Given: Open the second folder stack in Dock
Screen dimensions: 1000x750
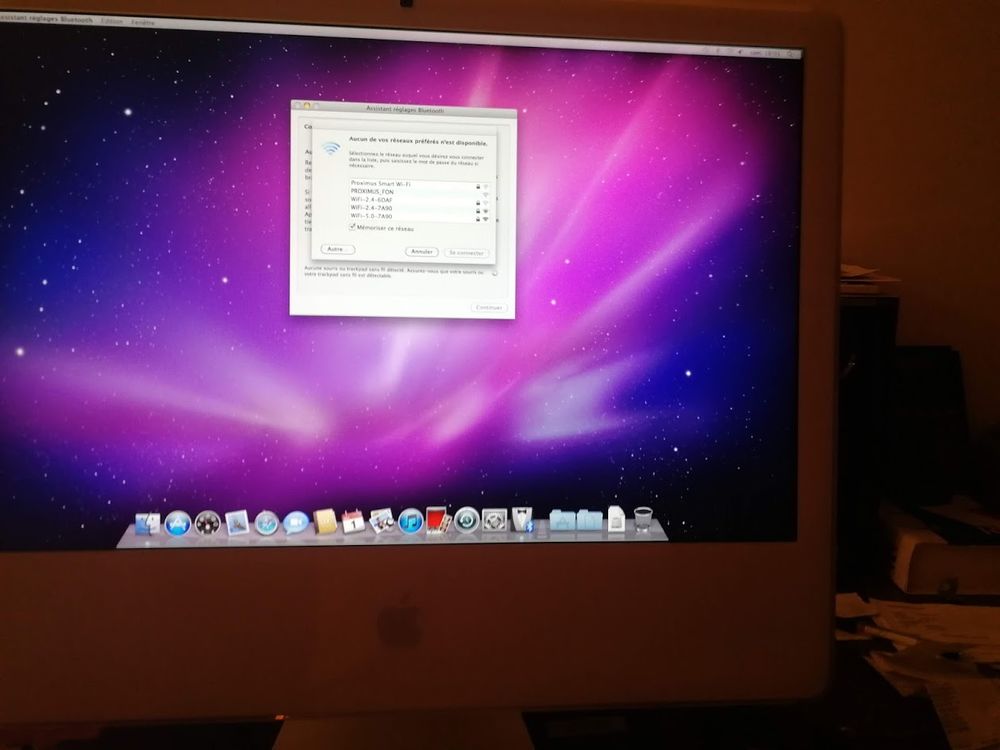Looking at the screenshot, I should (x=590, y=520).
